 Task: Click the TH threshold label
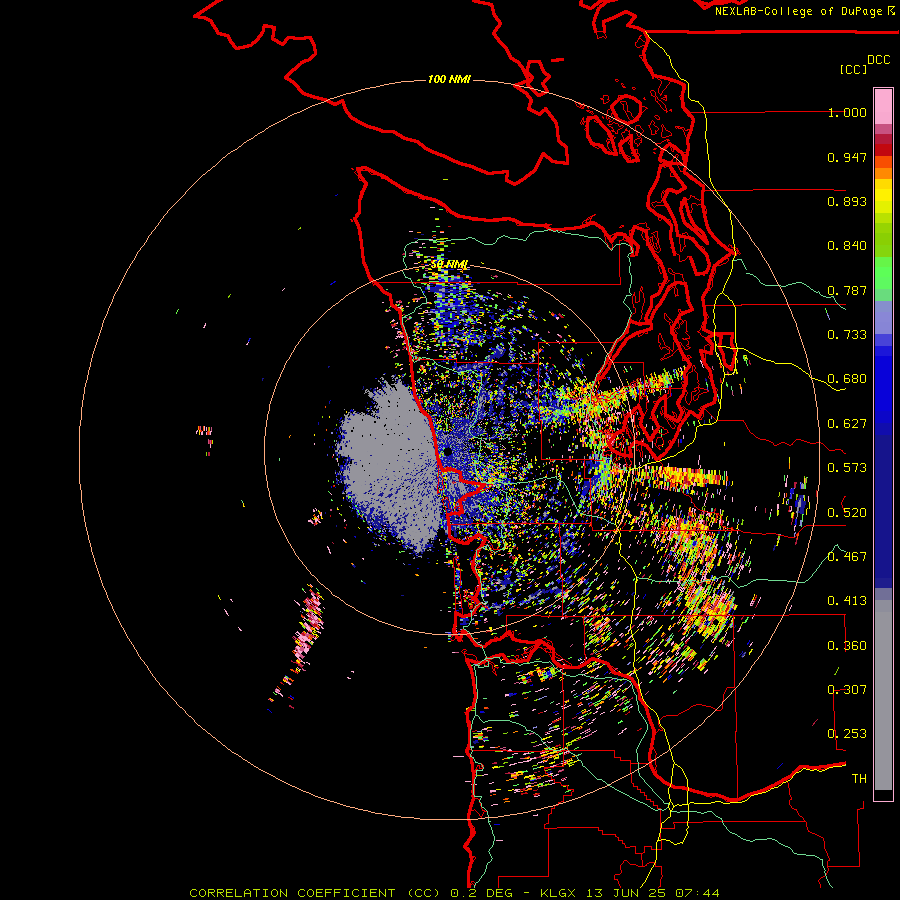859,778
